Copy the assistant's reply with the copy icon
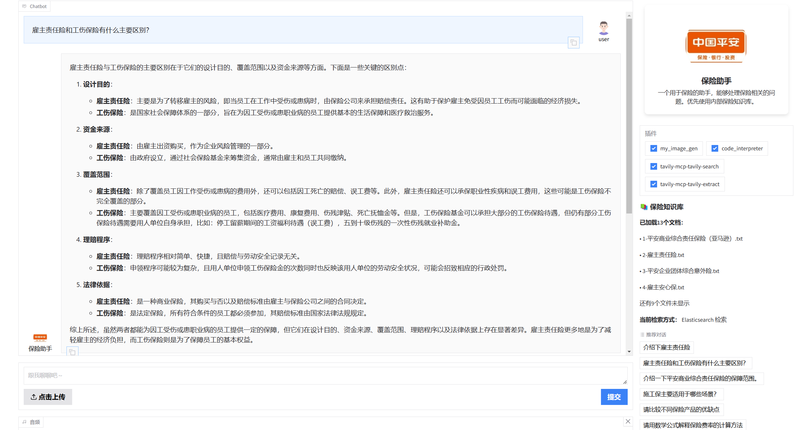The image size is (800, 430). [72, 351]
